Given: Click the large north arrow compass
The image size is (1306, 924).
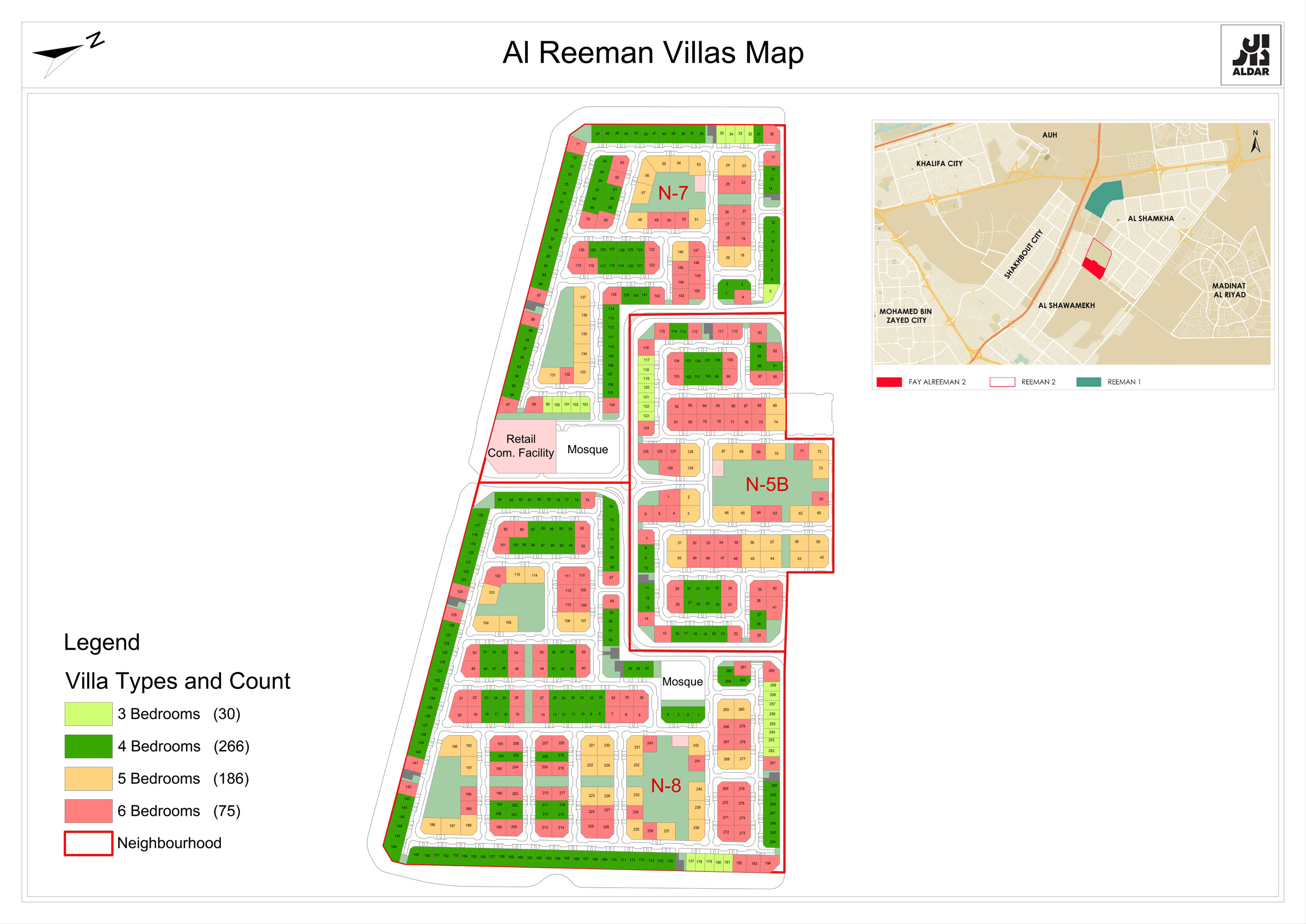Looking at the screenshot, I should point(68,54).
